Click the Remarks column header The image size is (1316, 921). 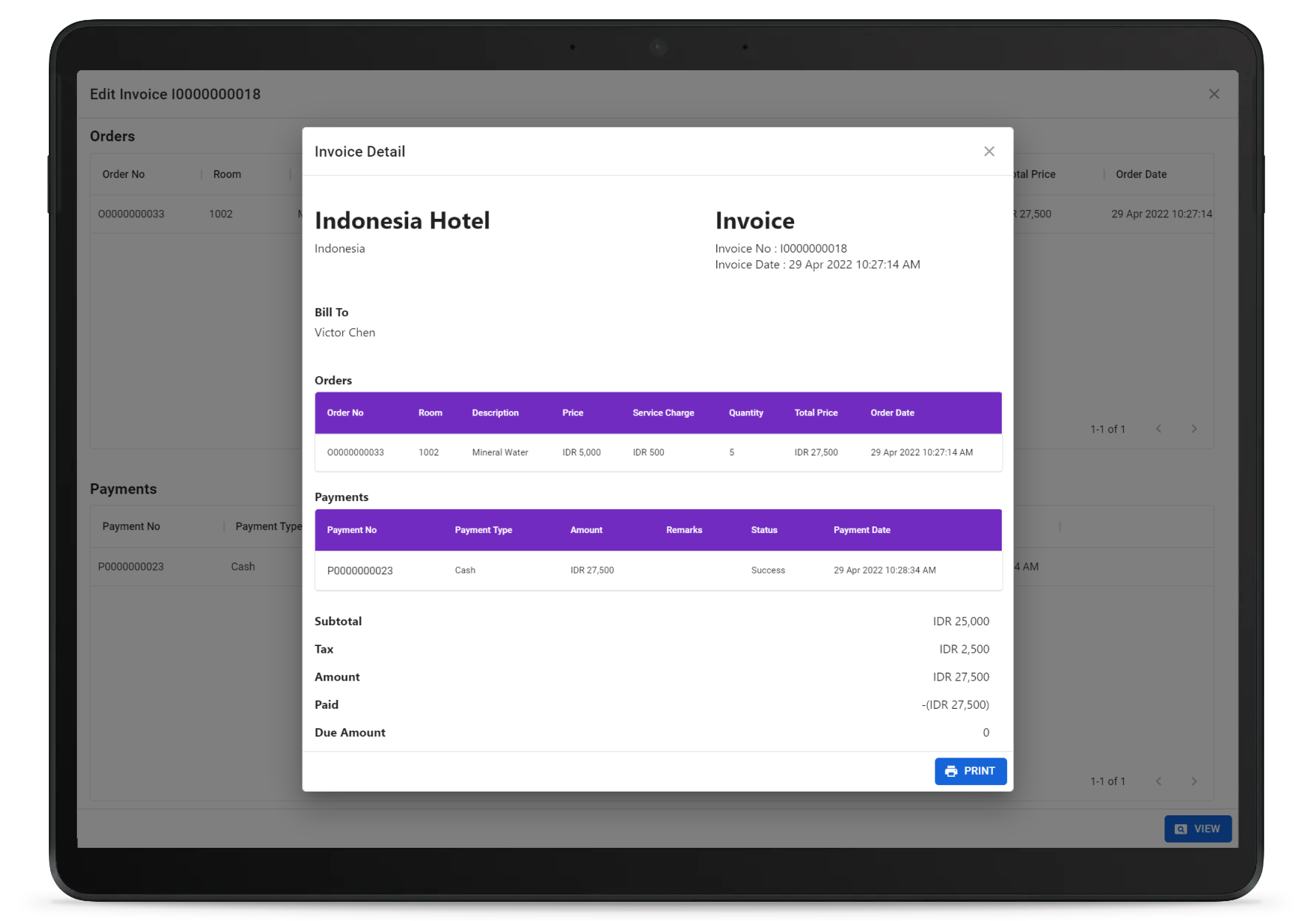click(x=683, y=530)
